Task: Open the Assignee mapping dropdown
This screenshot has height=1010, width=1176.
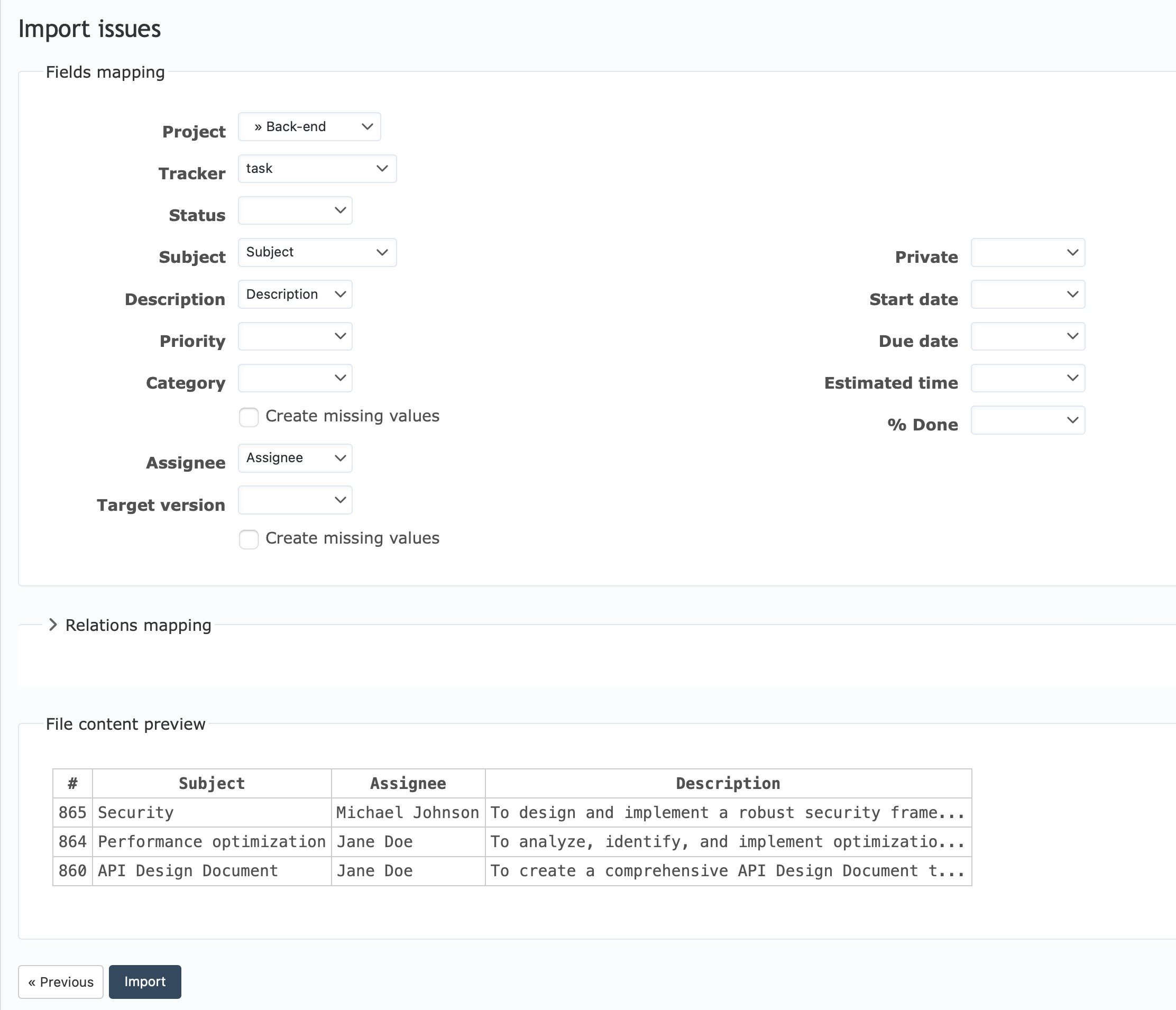Action: coord(295,458)
